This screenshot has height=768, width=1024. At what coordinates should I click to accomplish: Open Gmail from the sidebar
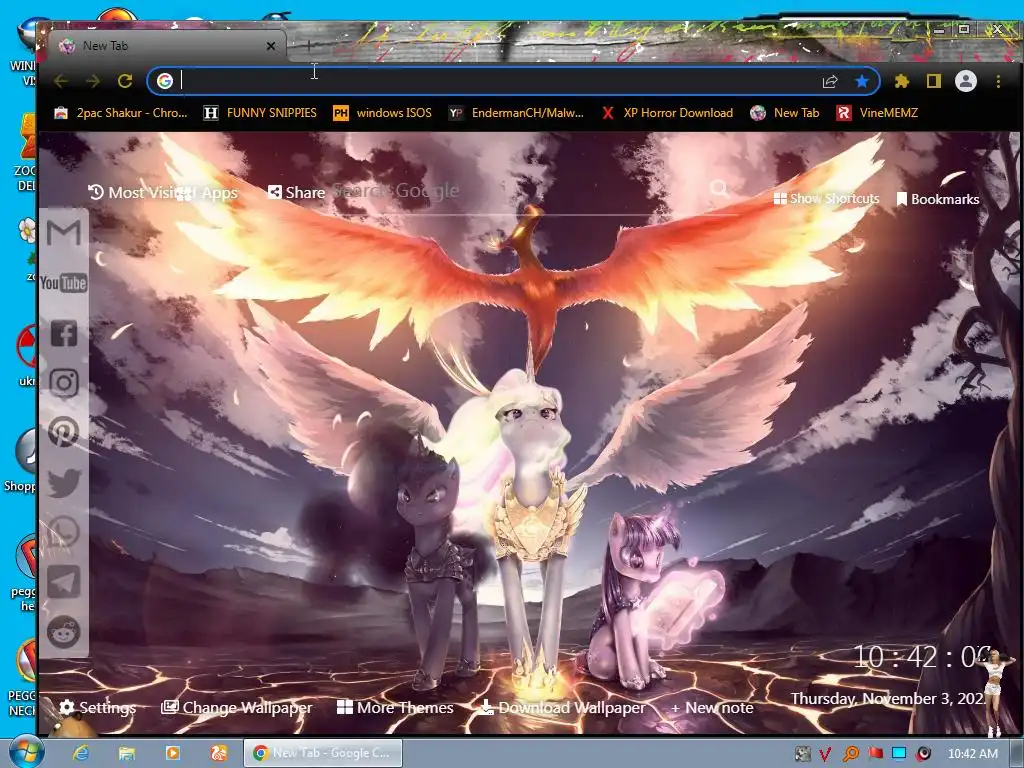click(63, 232)
